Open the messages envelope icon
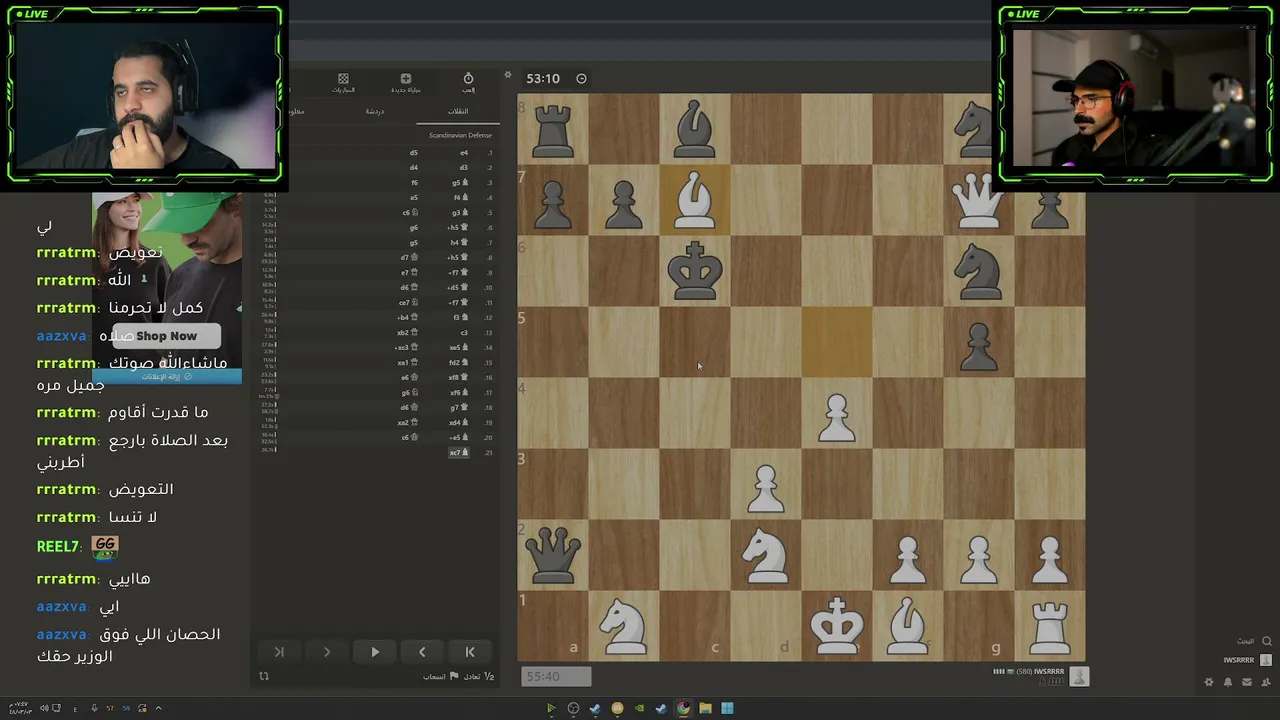 click(1247, 682)
